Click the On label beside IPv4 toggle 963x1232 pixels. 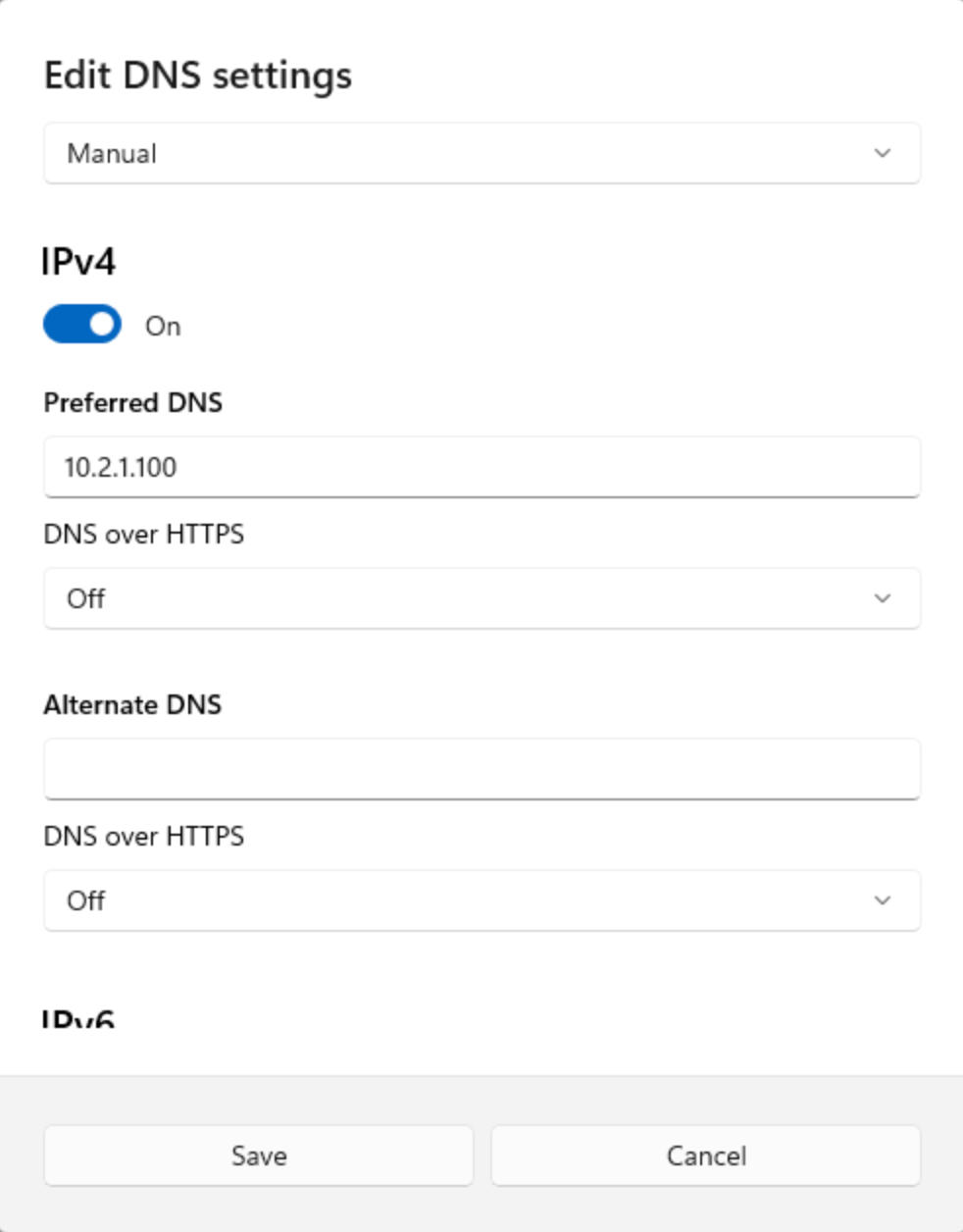click(x=163, y=327)
